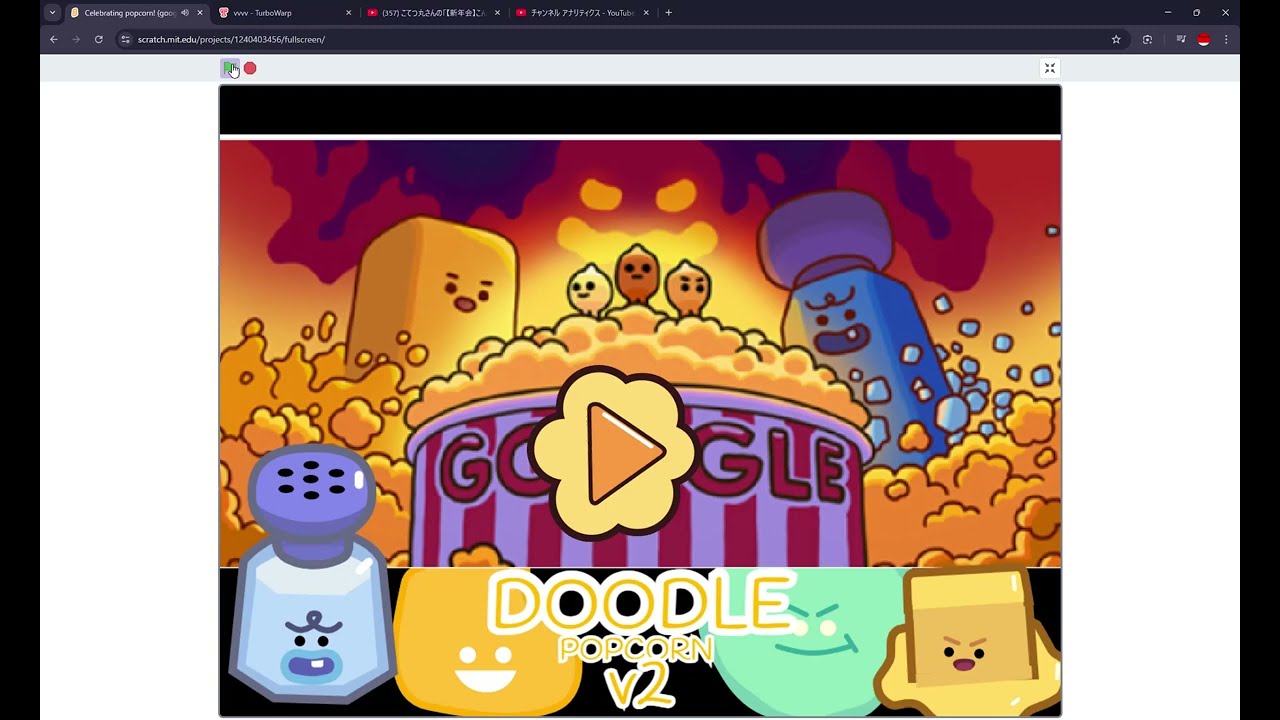Open the tab search dropdown arrow
This screenshot has height=720, width=1280.
[x=52, y=13]
